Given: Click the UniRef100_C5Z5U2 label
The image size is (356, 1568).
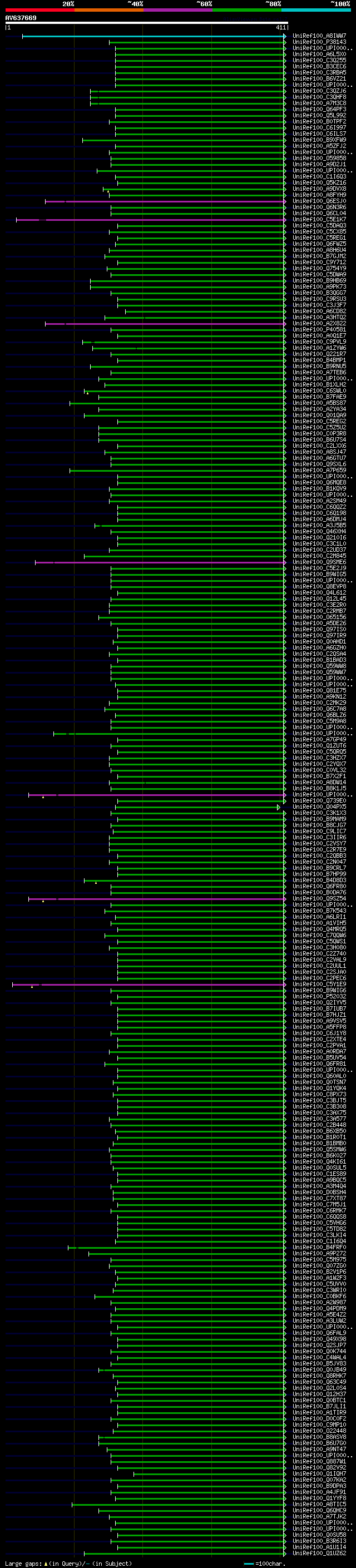Looking at the screenshot, I should (x=319, y=428).
